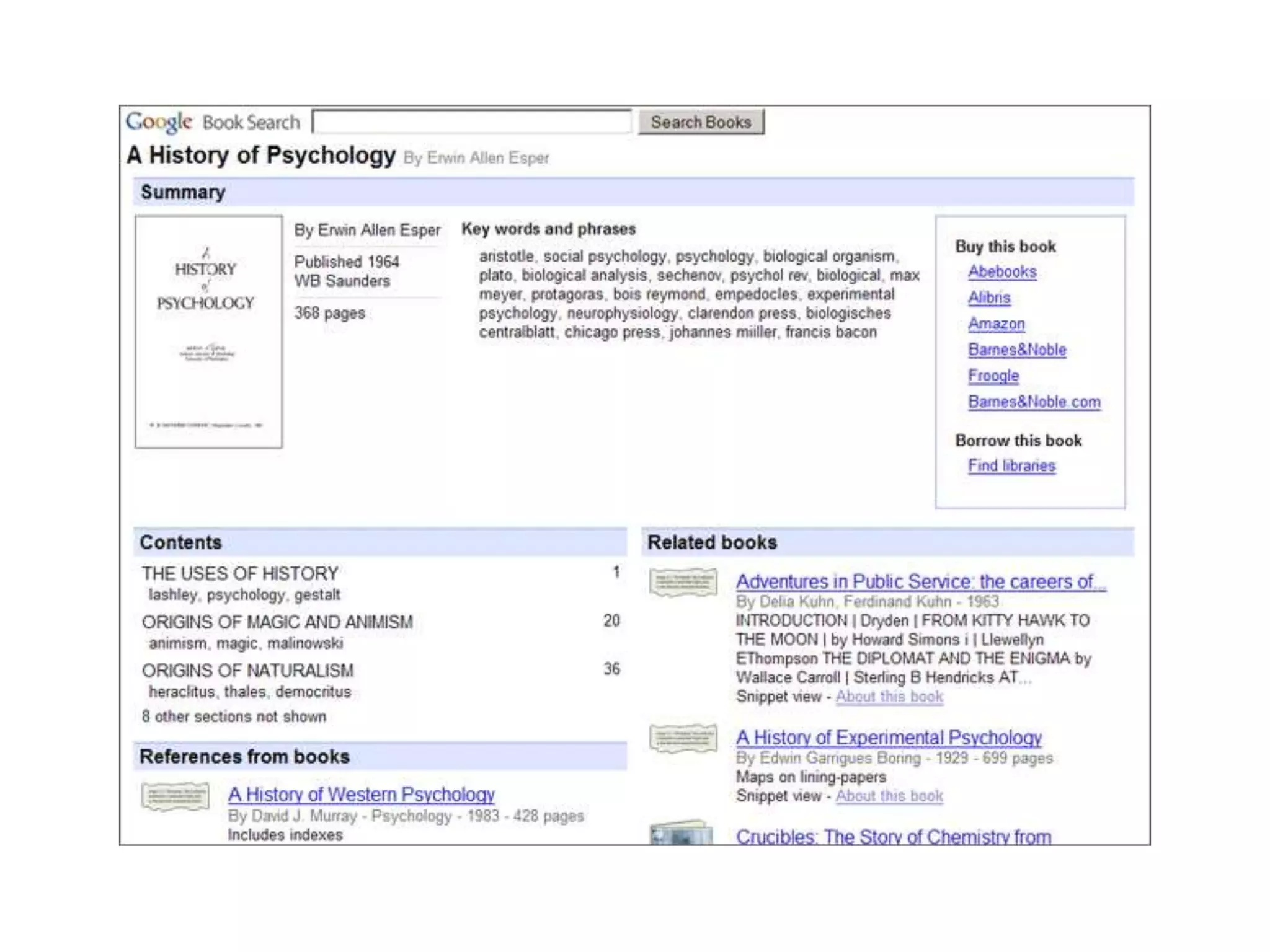This screenshot has width=1270, height=952.
Task: Open the first Barnes&Noble link
Action: pyautogui.click(x=1016, y=350)
